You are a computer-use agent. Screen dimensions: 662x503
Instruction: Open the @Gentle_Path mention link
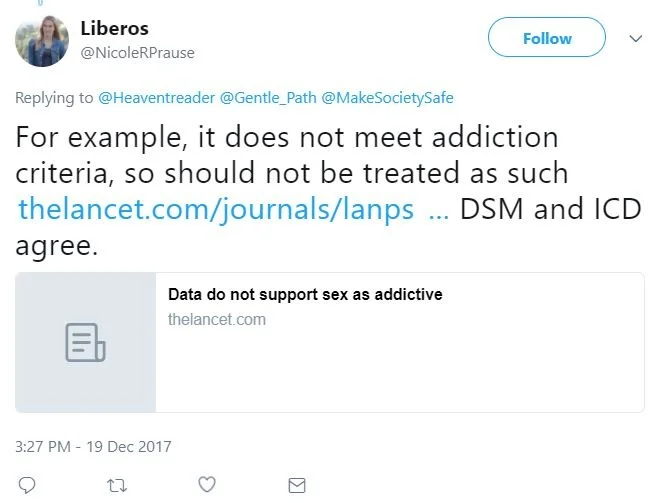(x=268, y=98)
